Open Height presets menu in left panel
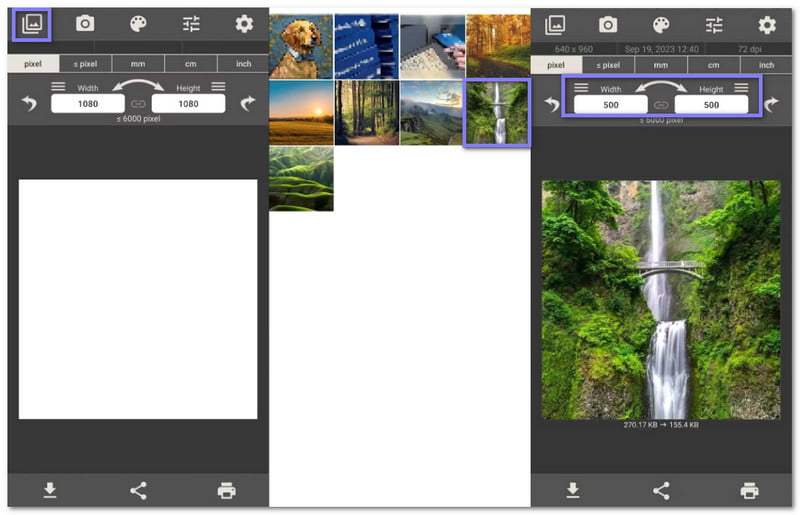Image resolution: width=800 pixels, height=515 pixels. click(x=218, y=86)
